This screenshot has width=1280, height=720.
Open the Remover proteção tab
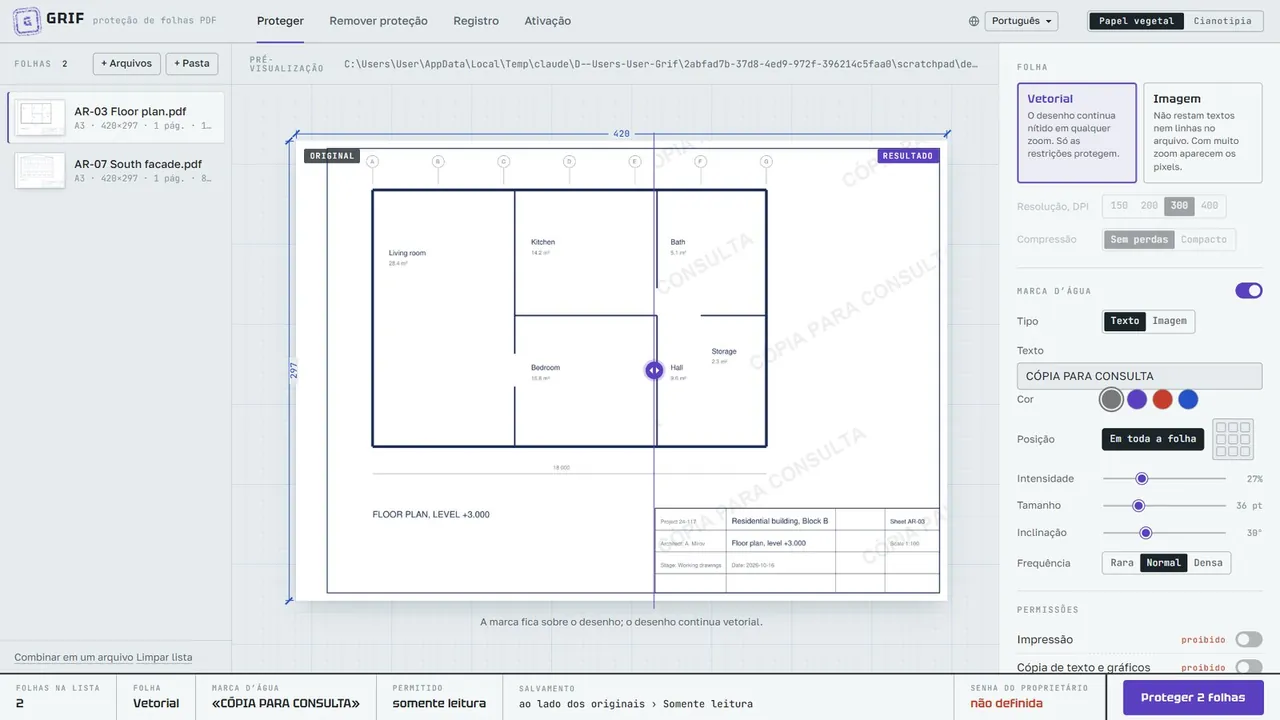tap(378, 21)
